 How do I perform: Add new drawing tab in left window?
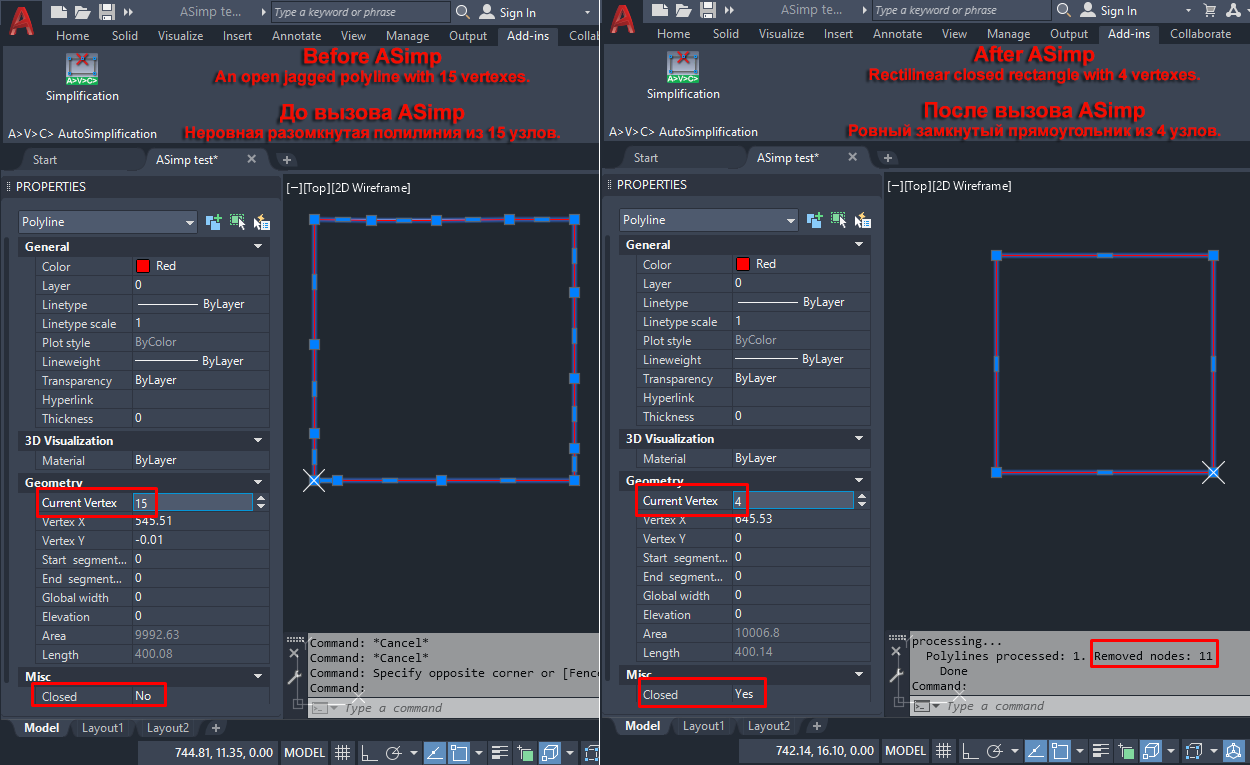[x=287, y=159]
